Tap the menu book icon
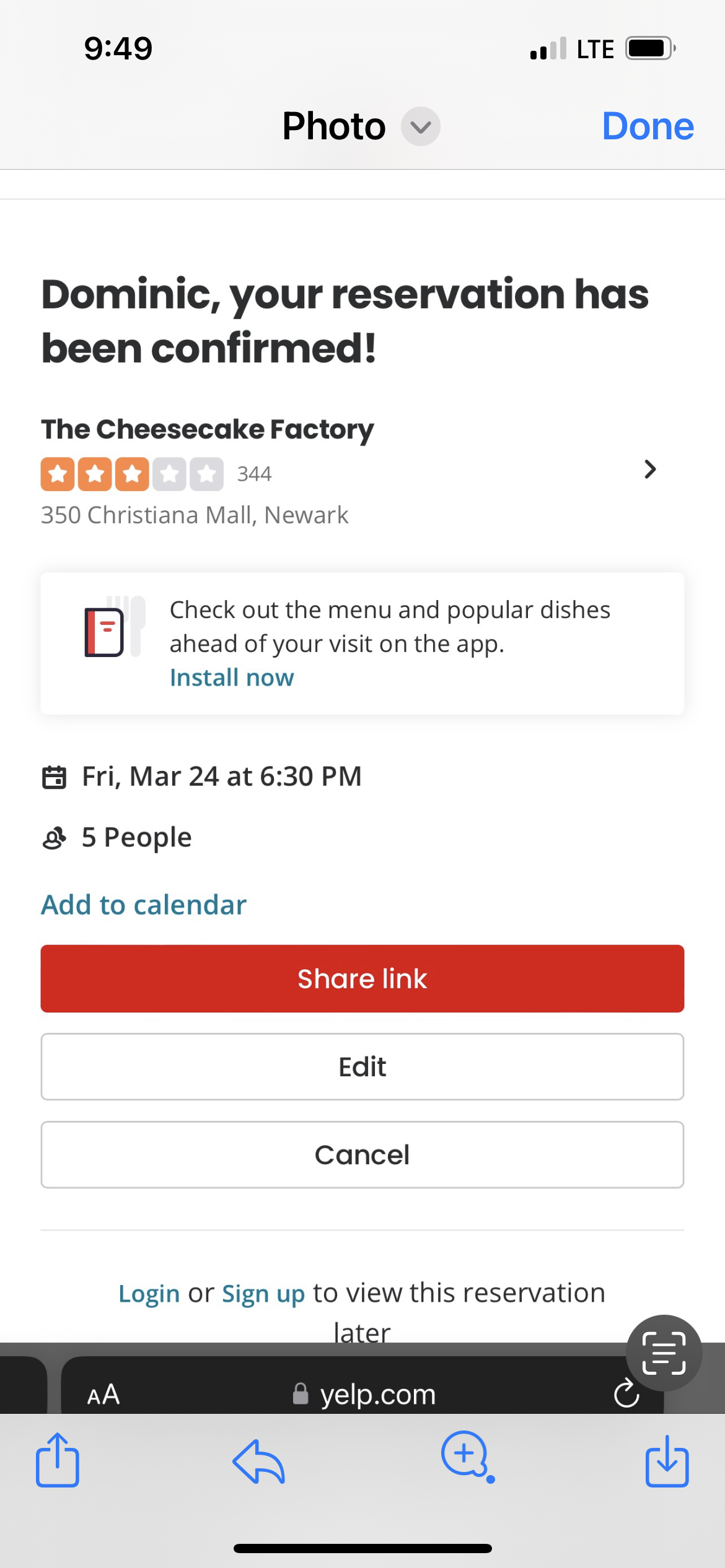The image size is (725, 1568). 112,629
